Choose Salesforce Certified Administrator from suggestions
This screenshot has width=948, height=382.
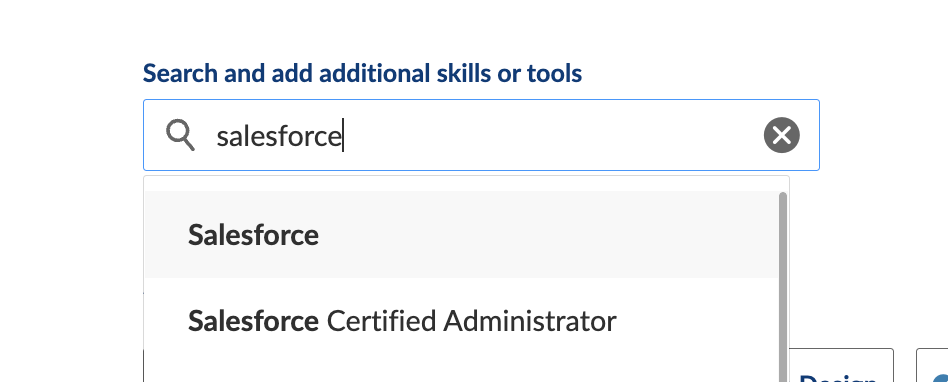(461, 321)
